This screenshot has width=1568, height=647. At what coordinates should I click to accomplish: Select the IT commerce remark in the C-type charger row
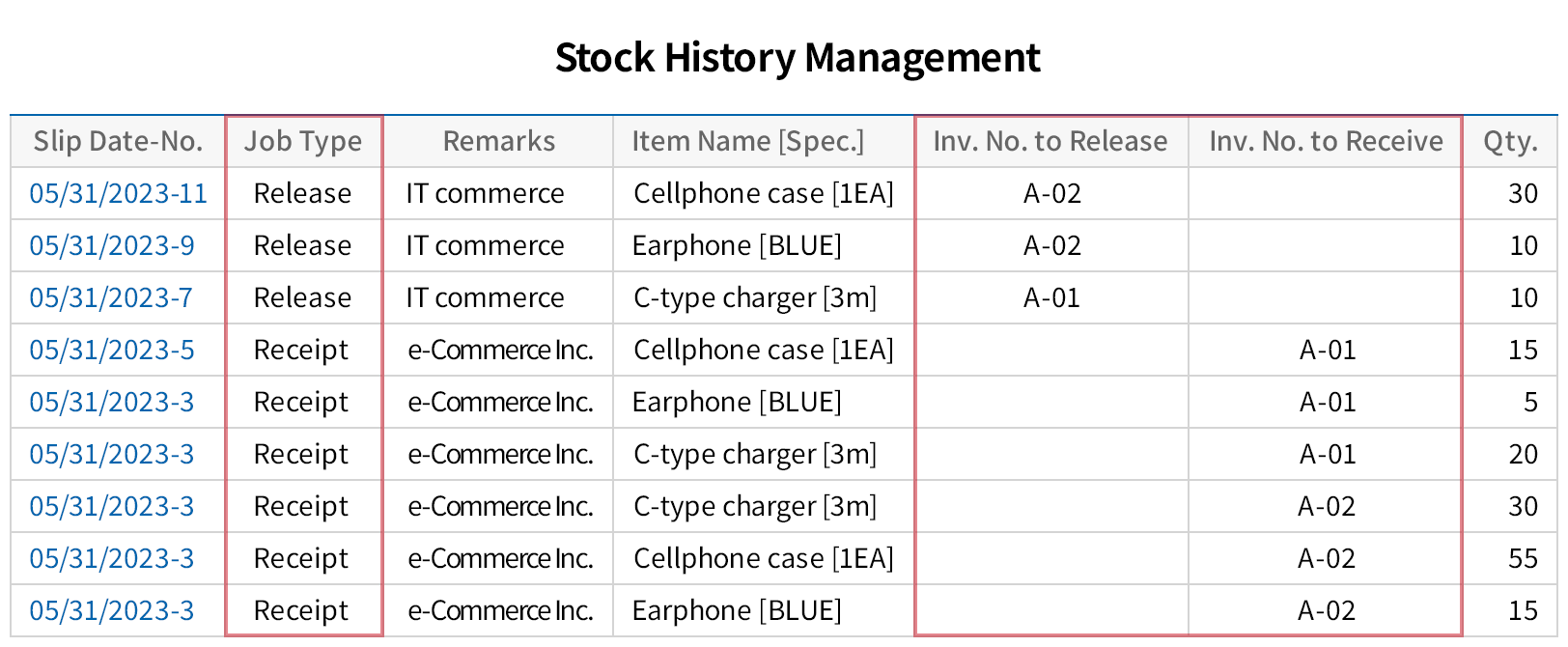[x=485, y=297]
